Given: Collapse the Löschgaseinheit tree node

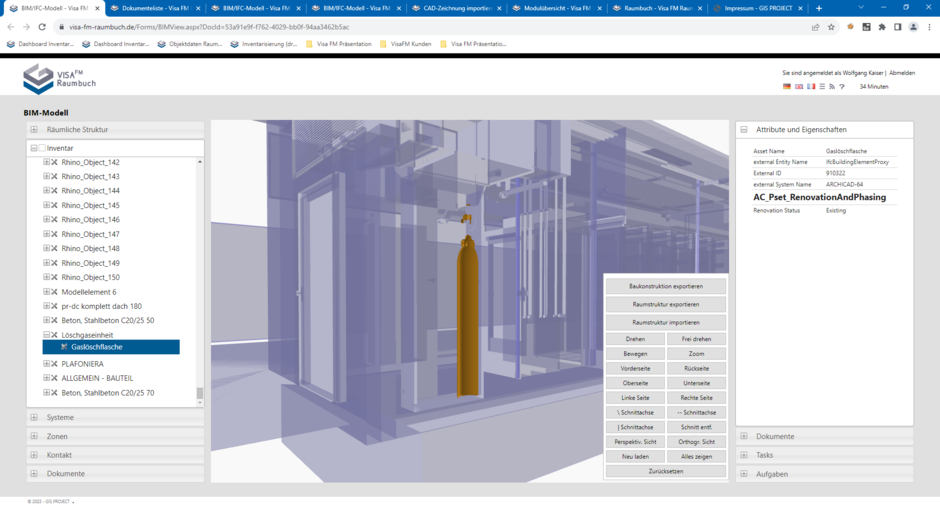Looking at the screenshot, I should click(46, 335).
